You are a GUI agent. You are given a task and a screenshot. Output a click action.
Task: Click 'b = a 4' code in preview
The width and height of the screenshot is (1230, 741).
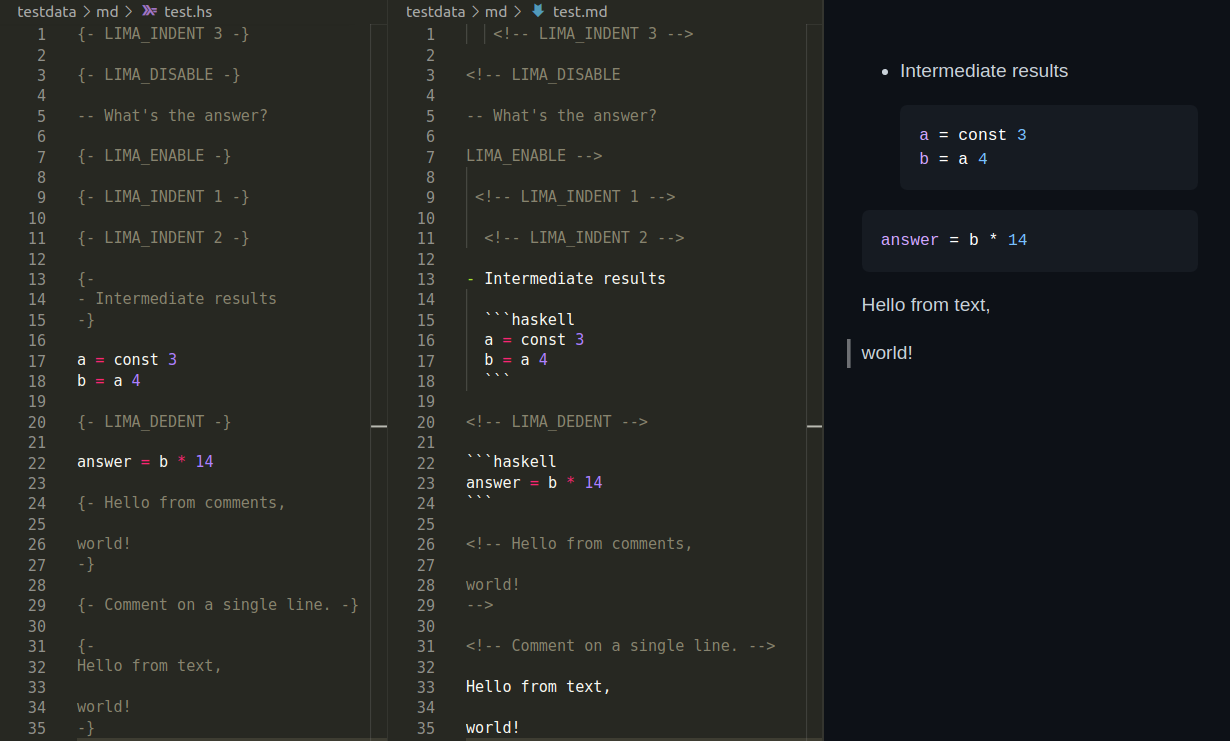(x=953, y=158)
